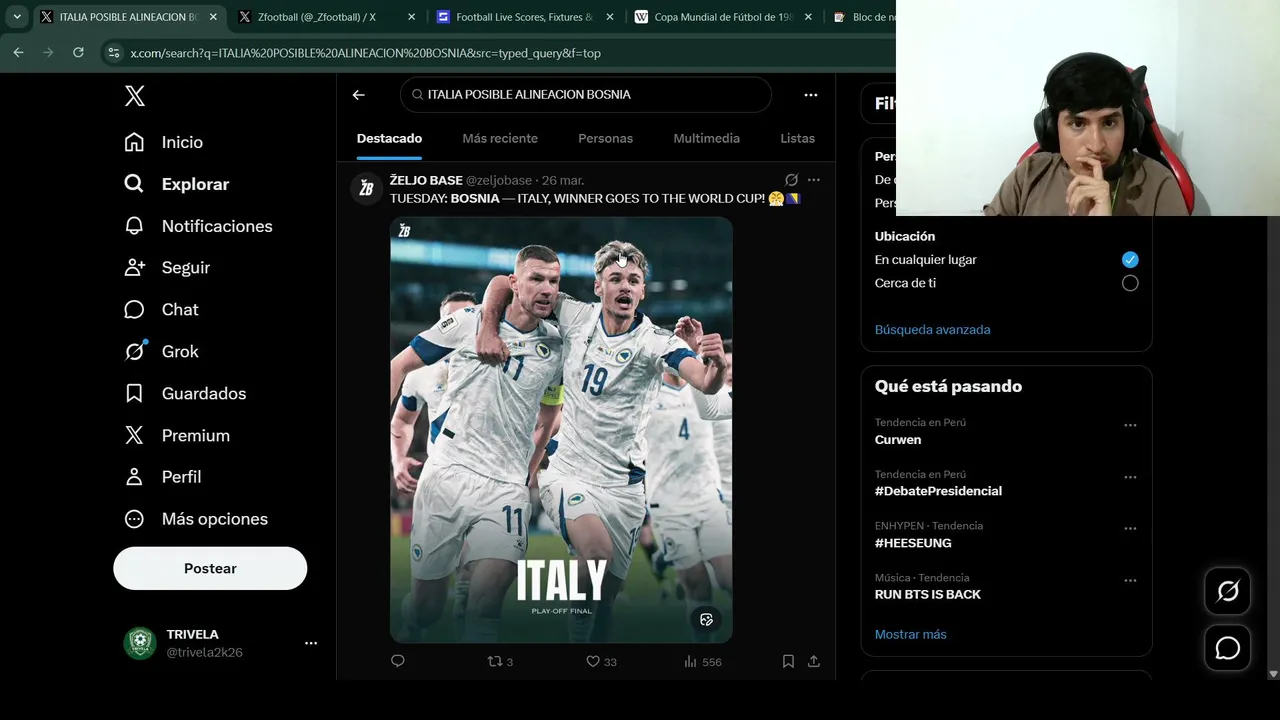Open search options ellipsis menu
This screenshot has height=720, width=1280.
coord(811,95)
